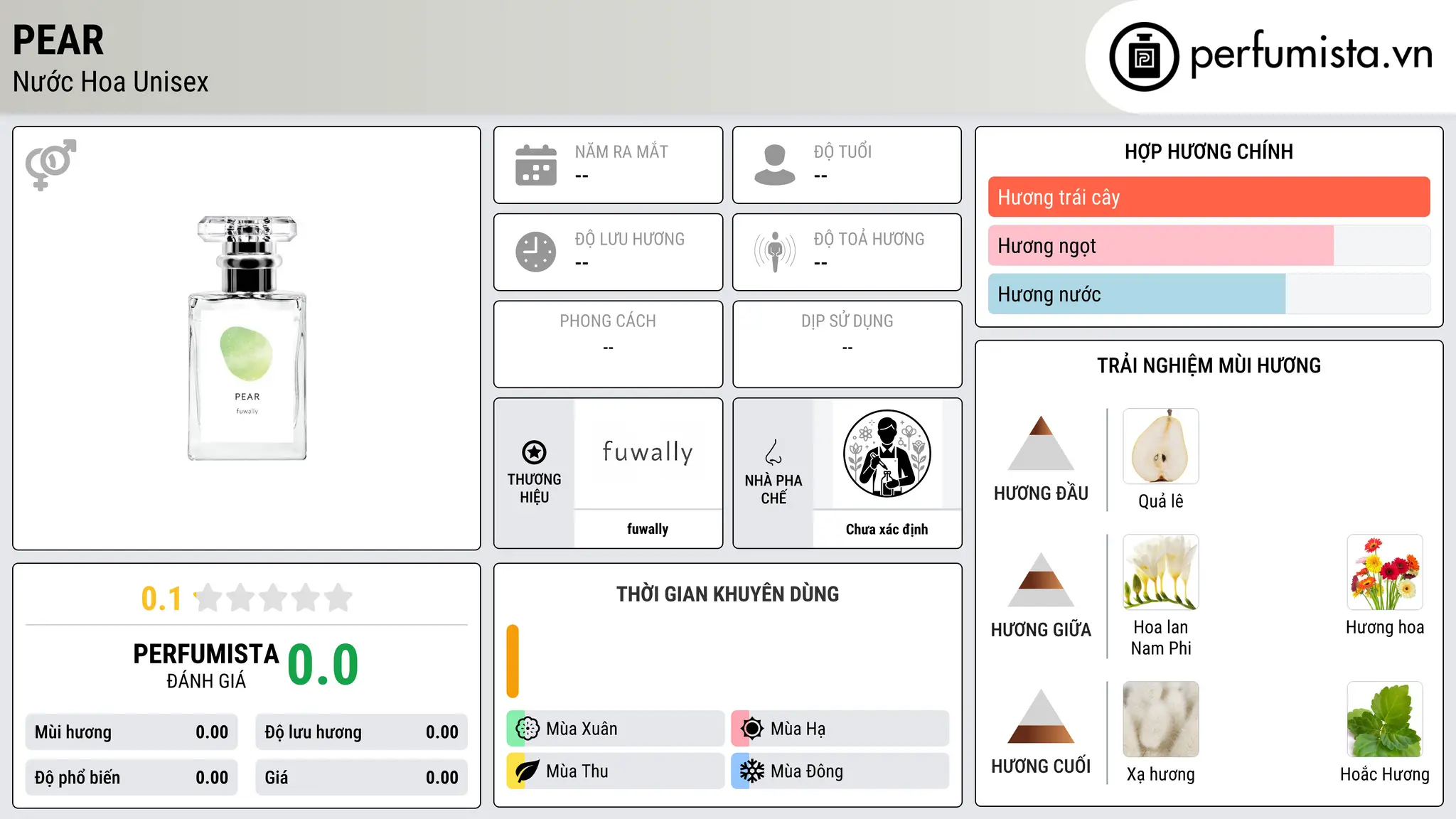Click the Thời gian khuyên dùng heading
1456x819 pixels.
[x=727, y=594]
